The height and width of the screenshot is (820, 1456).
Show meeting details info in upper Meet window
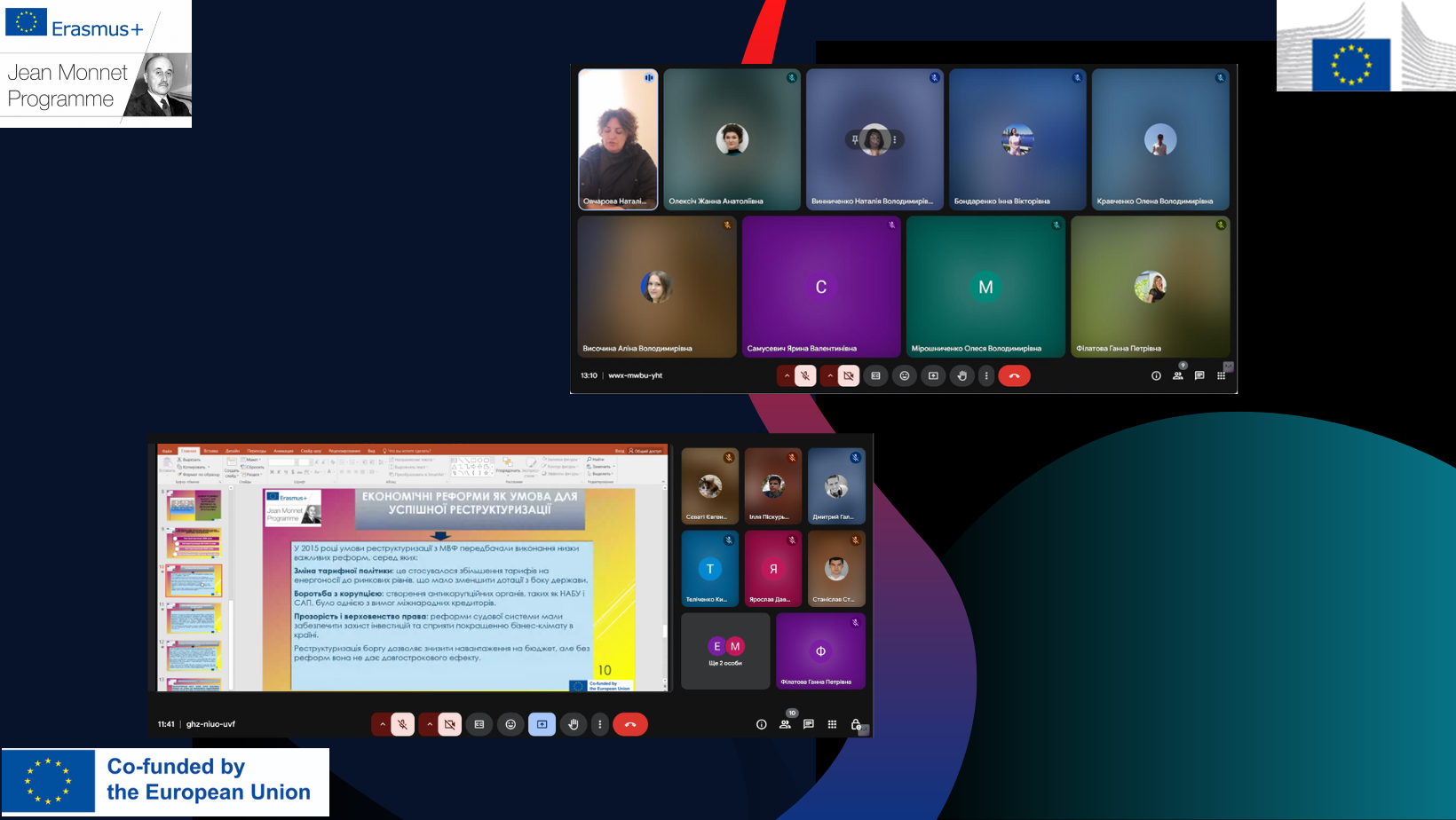click(x=1156, y=375)
